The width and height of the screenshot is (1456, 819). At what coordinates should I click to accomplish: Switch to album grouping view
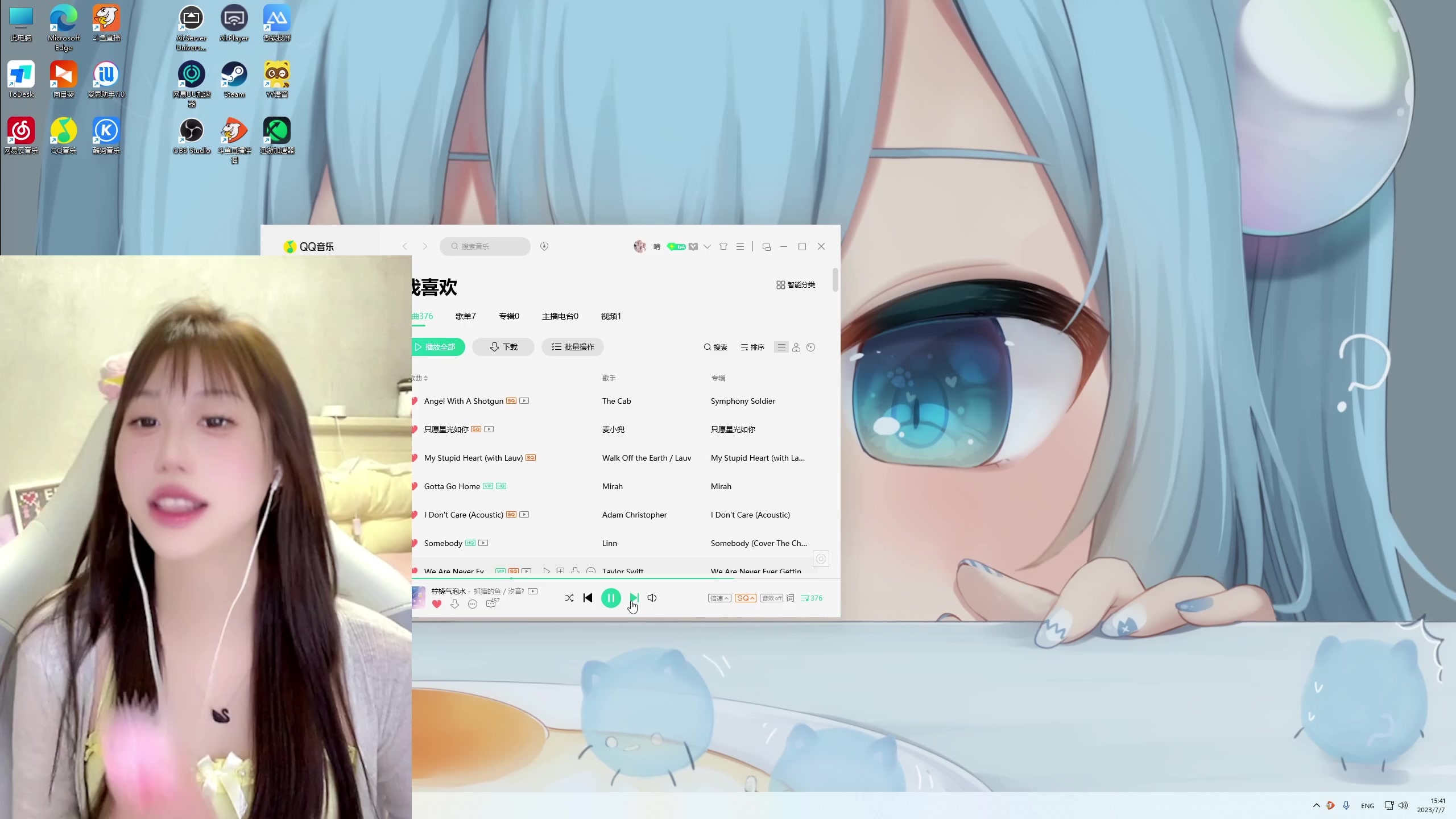(x=811, y=347)
